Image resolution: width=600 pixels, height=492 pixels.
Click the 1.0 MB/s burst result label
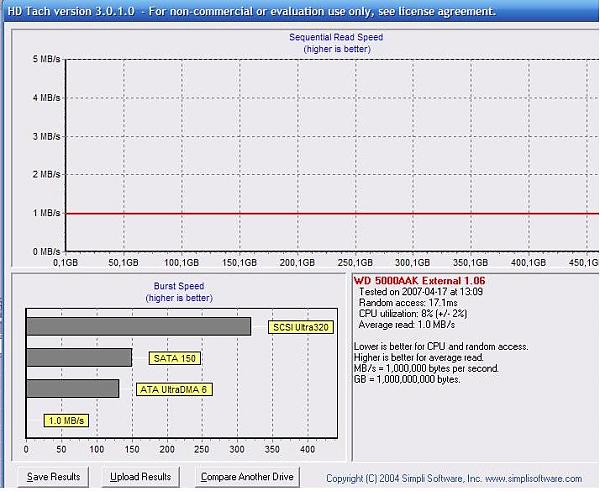coord(66,420)
